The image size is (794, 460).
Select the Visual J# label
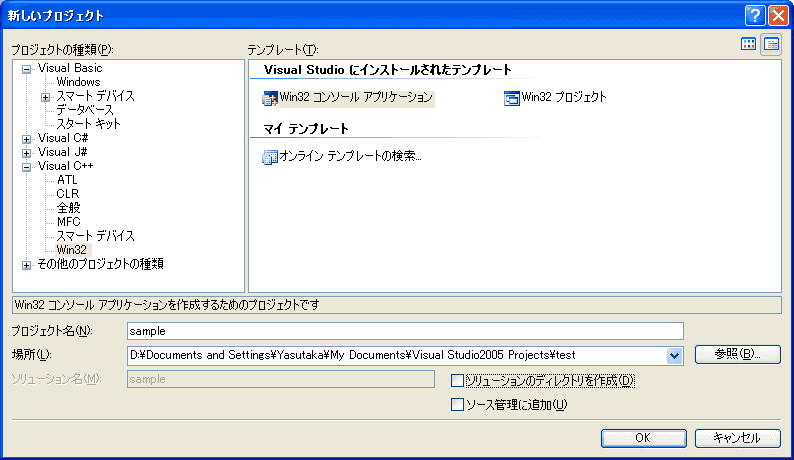[62, 152]
